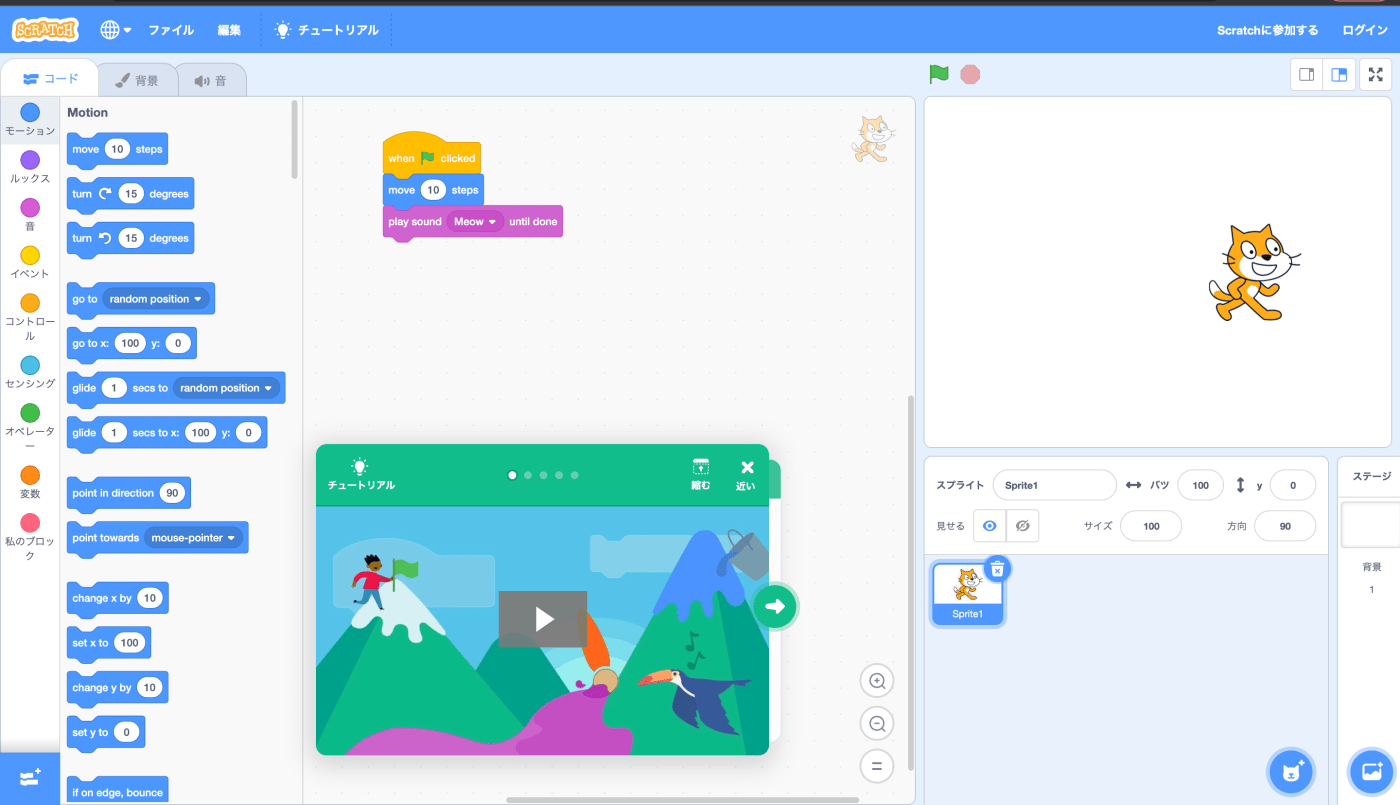This screenshot has width=1400, height=805.
Task: Show the sprite with the eye icon
Action: click(x=990, y=526)
